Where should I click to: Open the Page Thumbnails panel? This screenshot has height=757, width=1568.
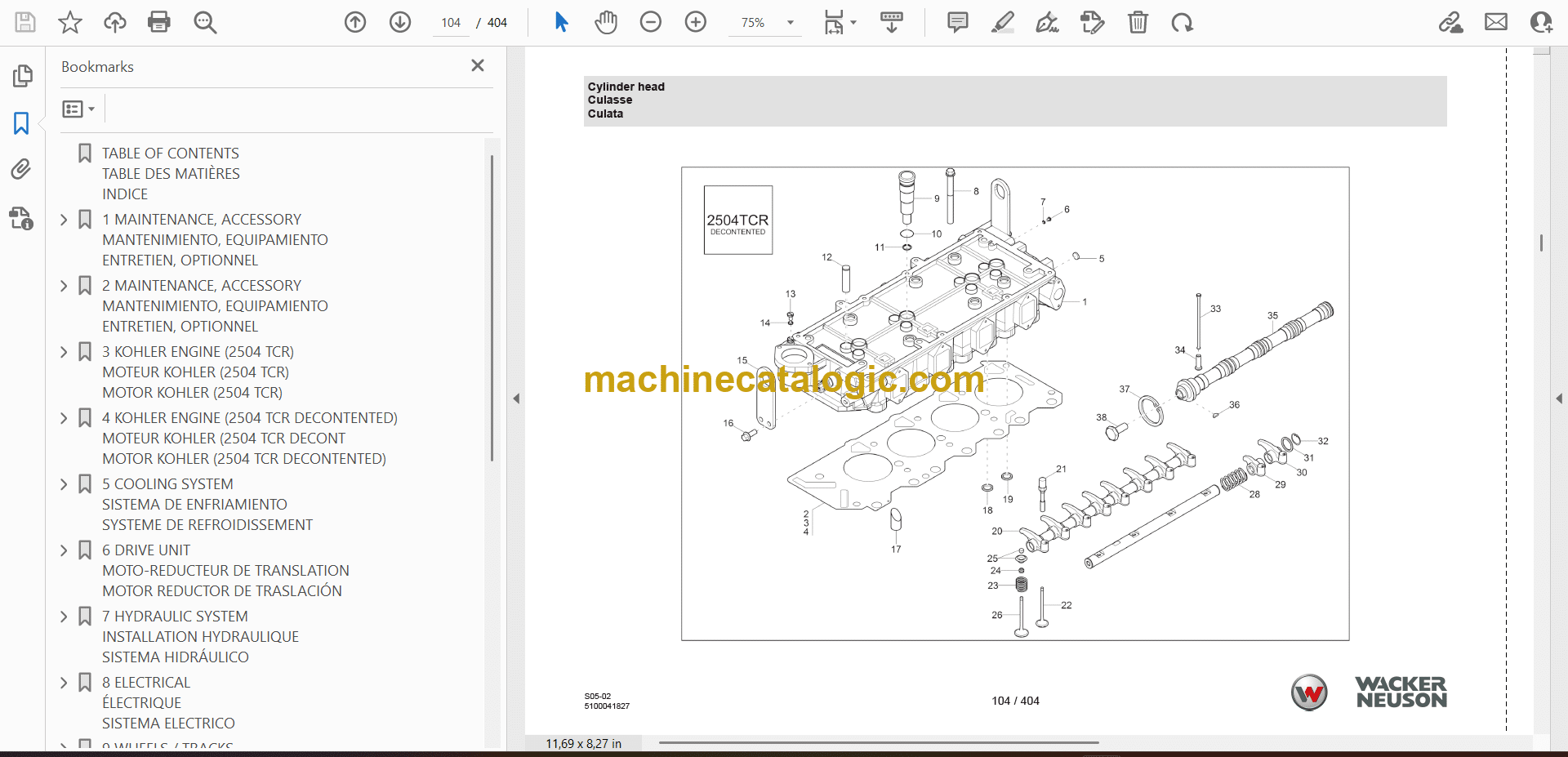(22, 76)
